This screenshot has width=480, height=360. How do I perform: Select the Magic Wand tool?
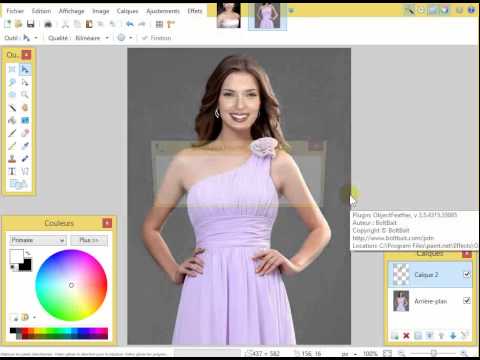12,107
